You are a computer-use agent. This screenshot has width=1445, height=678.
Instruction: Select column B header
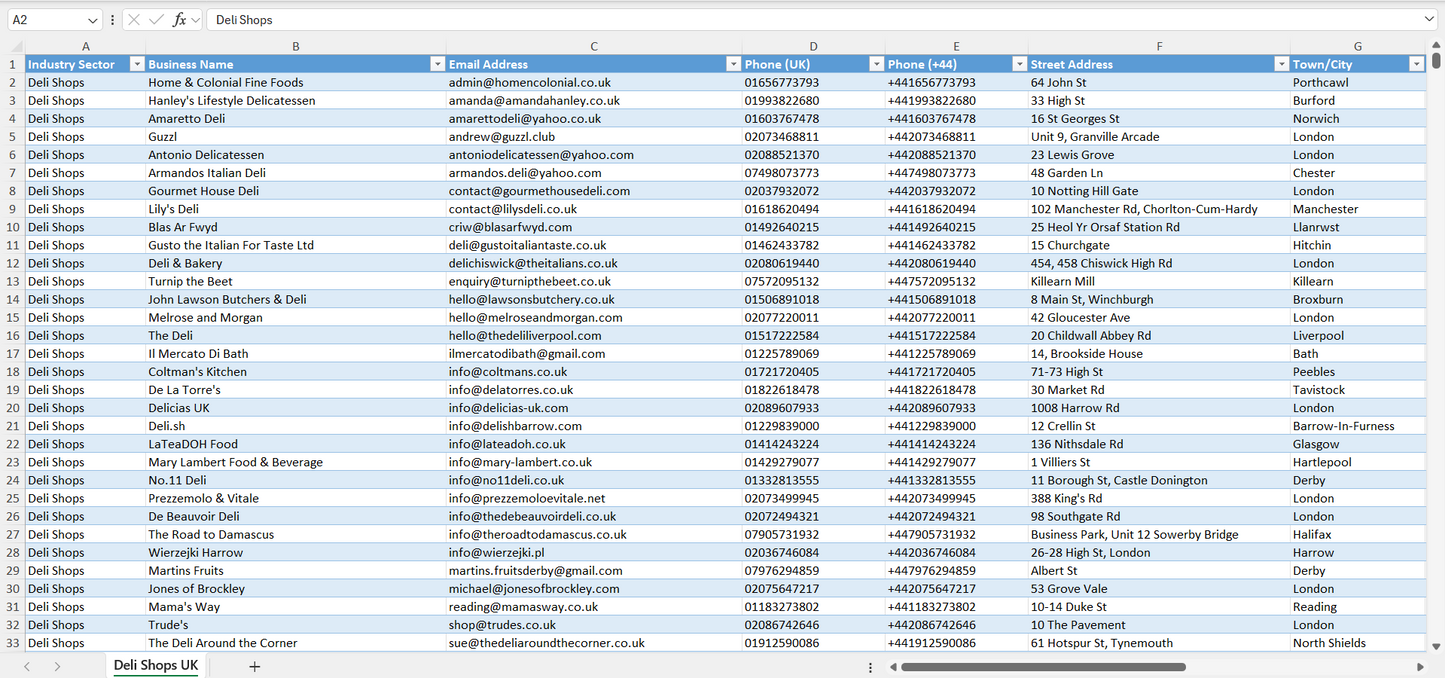coord(295,46)
